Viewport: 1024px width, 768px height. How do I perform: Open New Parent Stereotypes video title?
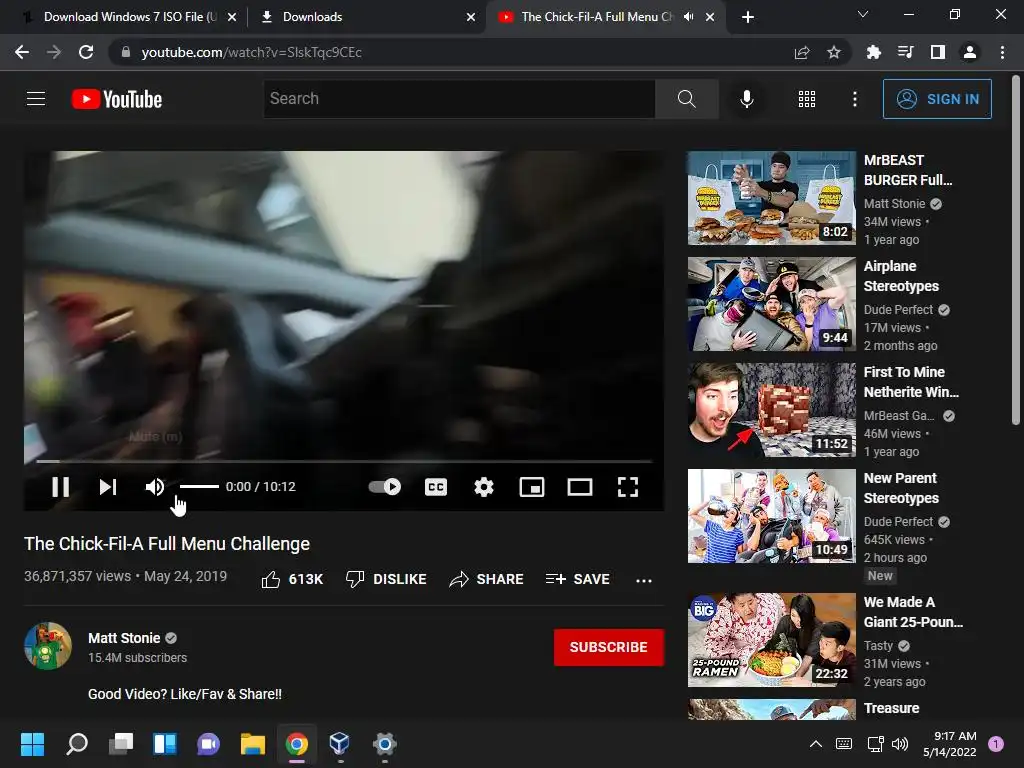coord(901,488)
